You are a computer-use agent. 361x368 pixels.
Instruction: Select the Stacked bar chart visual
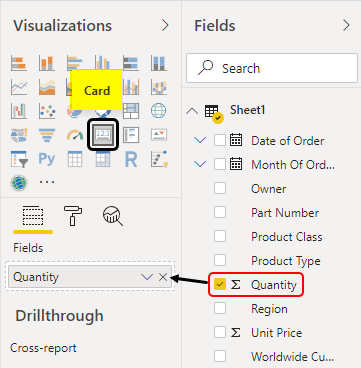pyautogui.click(x=19, y=63)
